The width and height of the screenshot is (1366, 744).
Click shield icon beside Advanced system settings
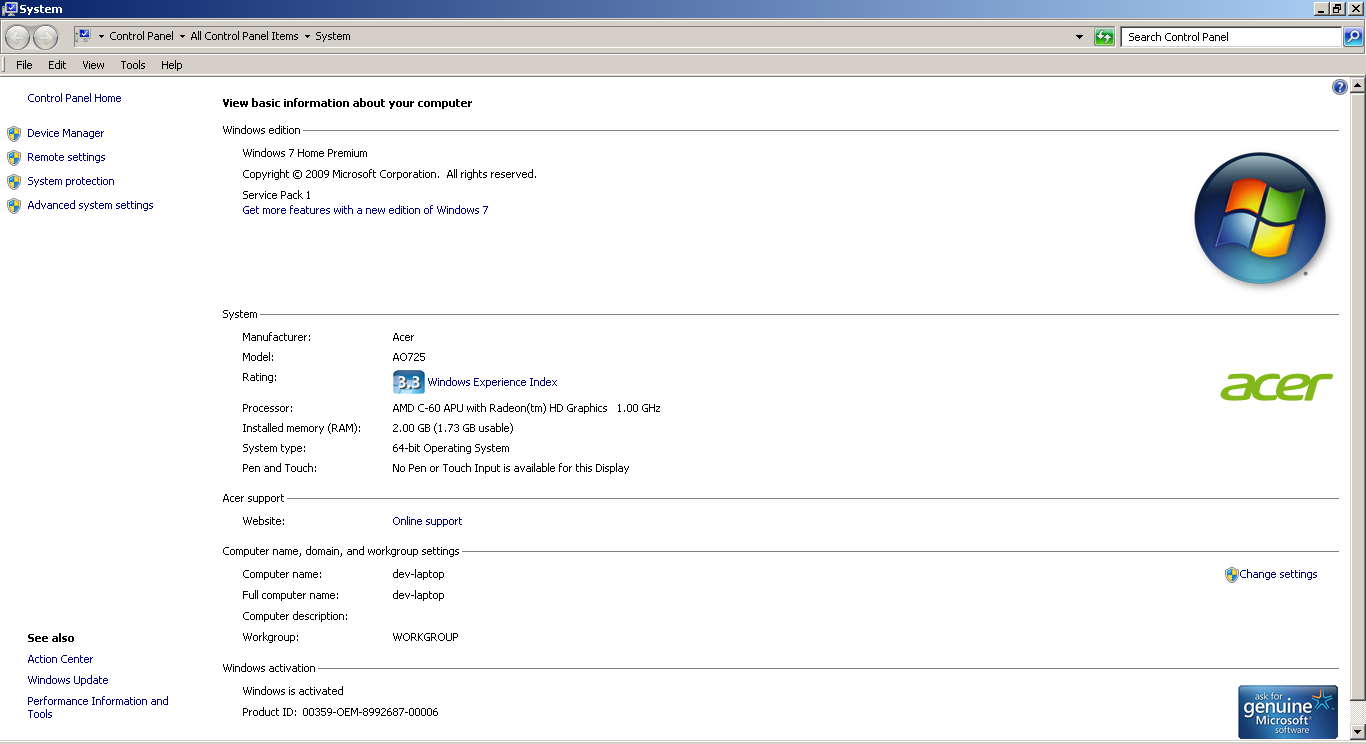point(14,205)
